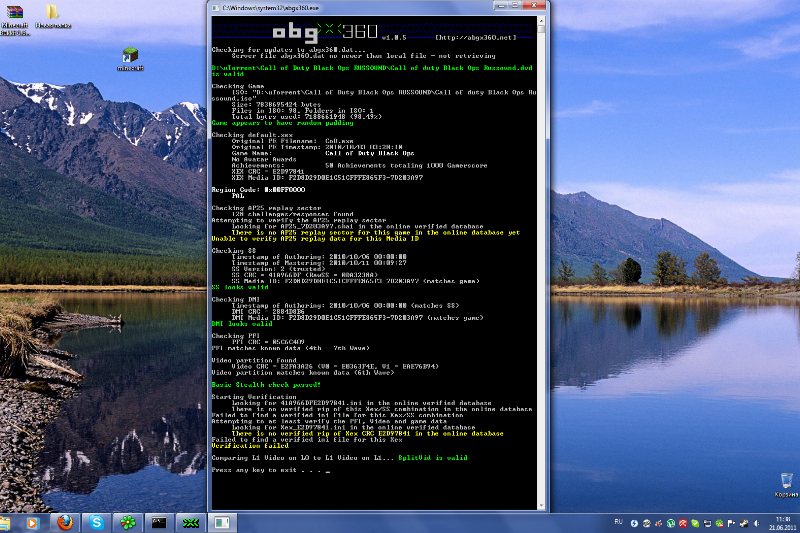Click the RU language indicator in the tray

tap(618, 522)
